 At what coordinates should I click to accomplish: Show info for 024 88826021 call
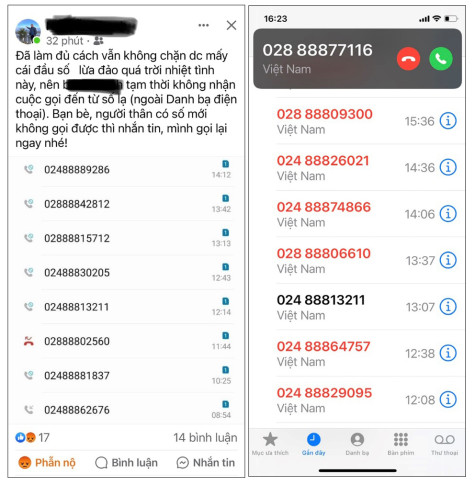coord(448,167)
